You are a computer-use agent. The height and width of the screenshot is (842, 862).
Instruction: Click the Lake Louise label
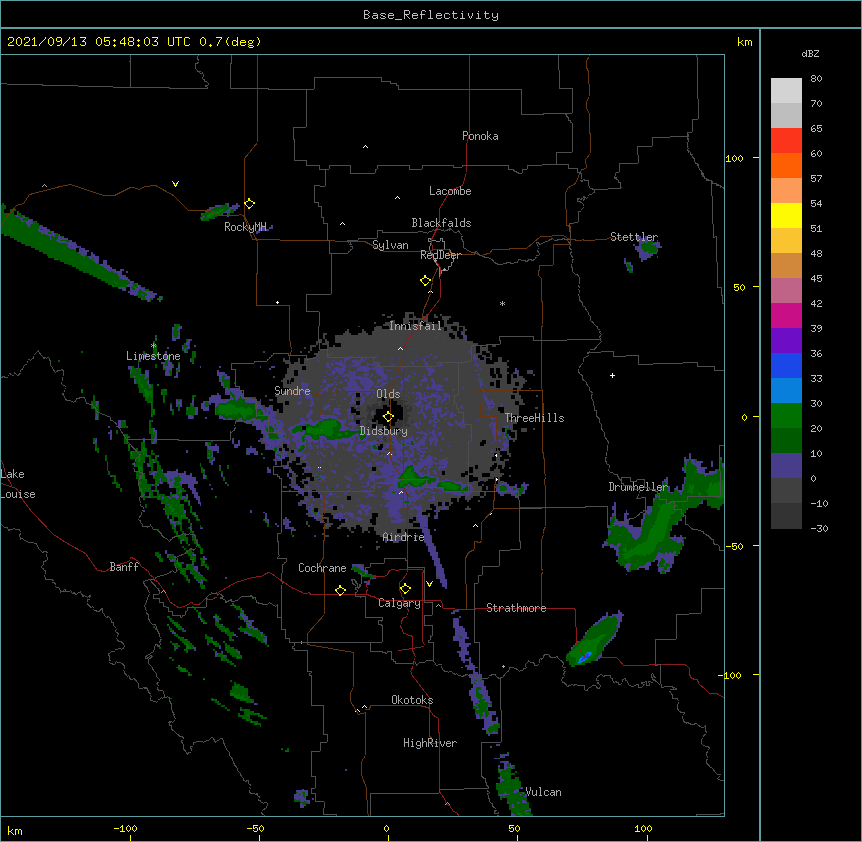(17, 484)
